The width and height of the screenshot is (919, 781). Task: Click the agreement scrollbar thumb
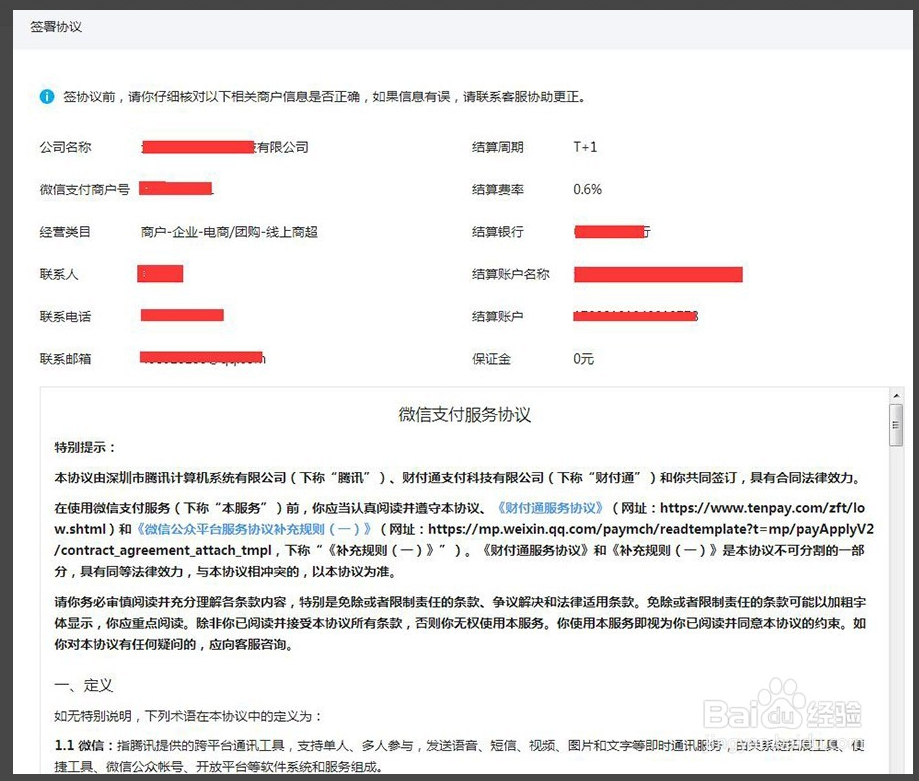point(896,427)
